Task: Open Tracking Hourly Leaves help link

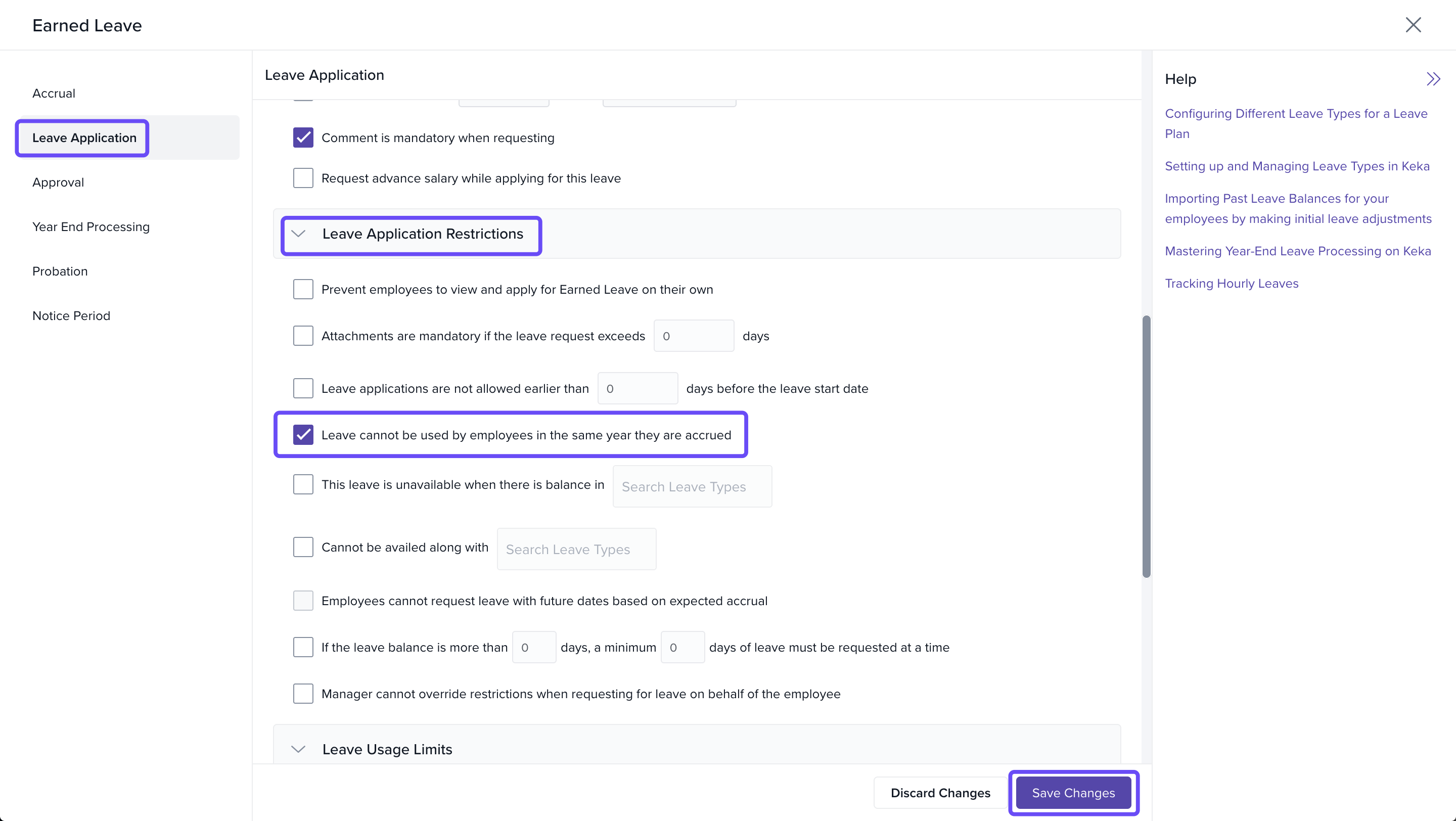Action: 1231,284
